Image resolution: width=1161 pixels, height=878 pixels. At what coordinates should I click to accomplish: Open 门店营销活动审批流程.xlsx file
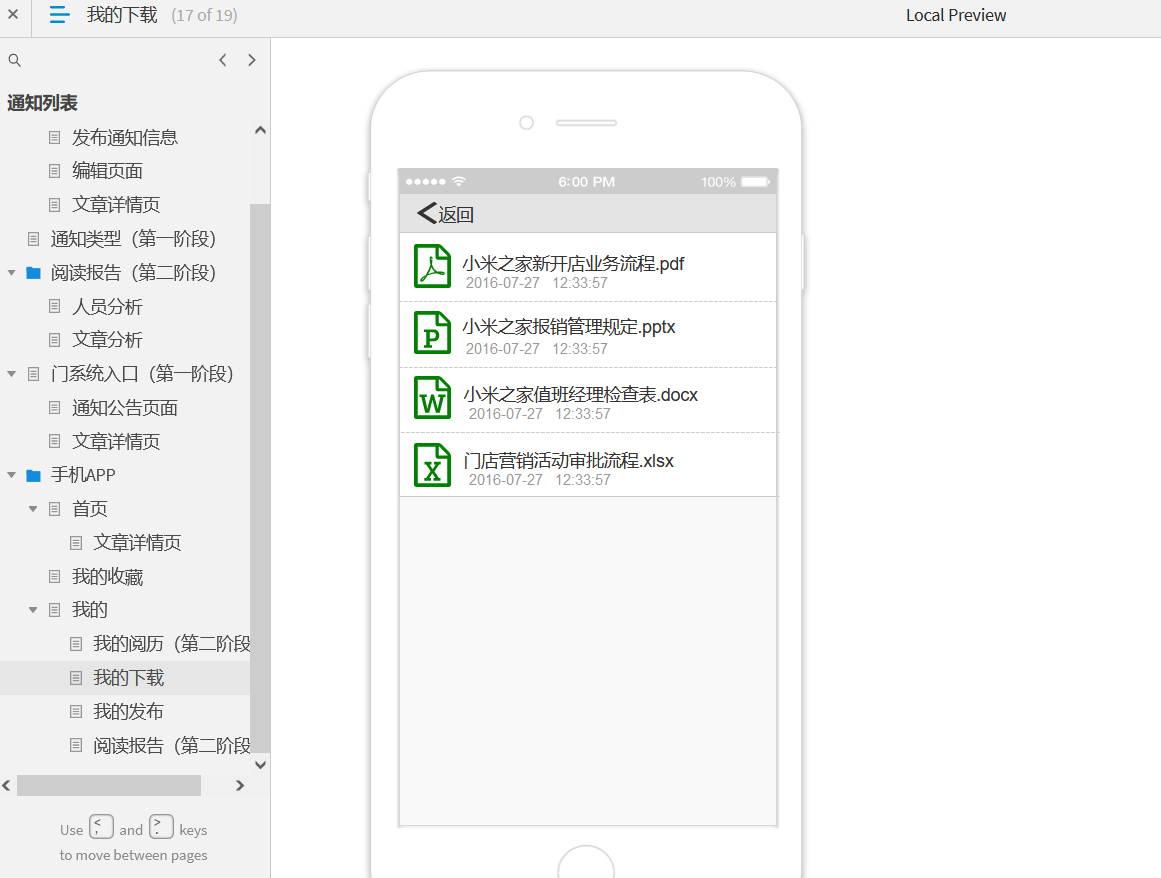coord(569,460)
